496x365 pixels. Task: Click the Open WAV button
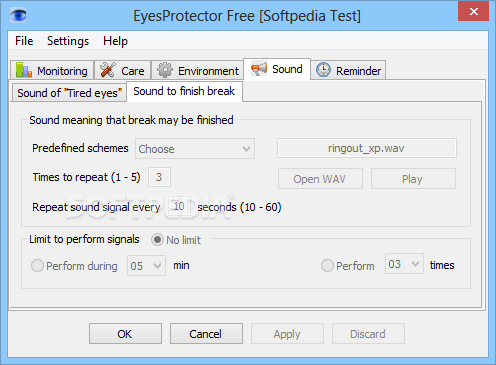pos(320,179)
